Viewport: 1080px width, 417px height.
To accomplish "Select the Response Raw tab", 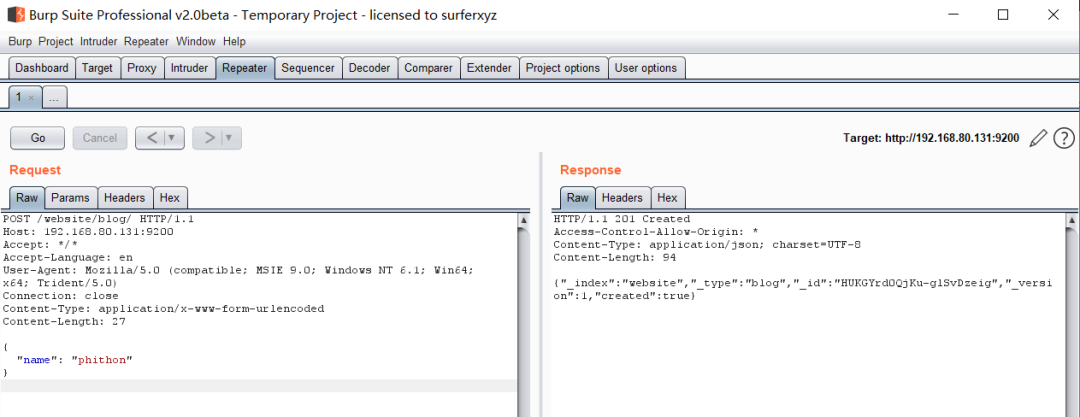I will click(577, 198).
